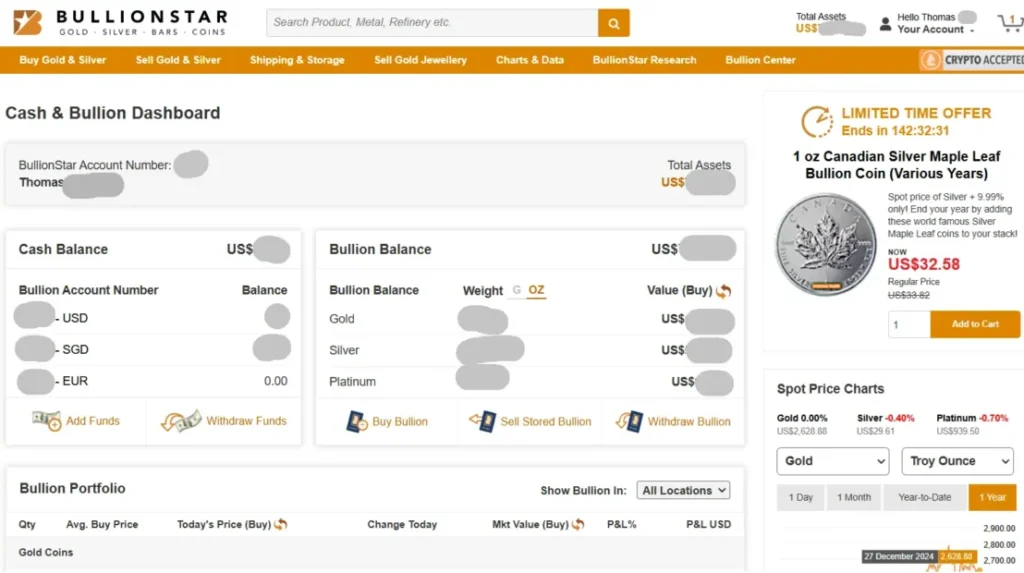Image resolution: width=1024 pixels, height=573 pixels.
Task: Click the orange search magnifier button
Action: point(613,22)
